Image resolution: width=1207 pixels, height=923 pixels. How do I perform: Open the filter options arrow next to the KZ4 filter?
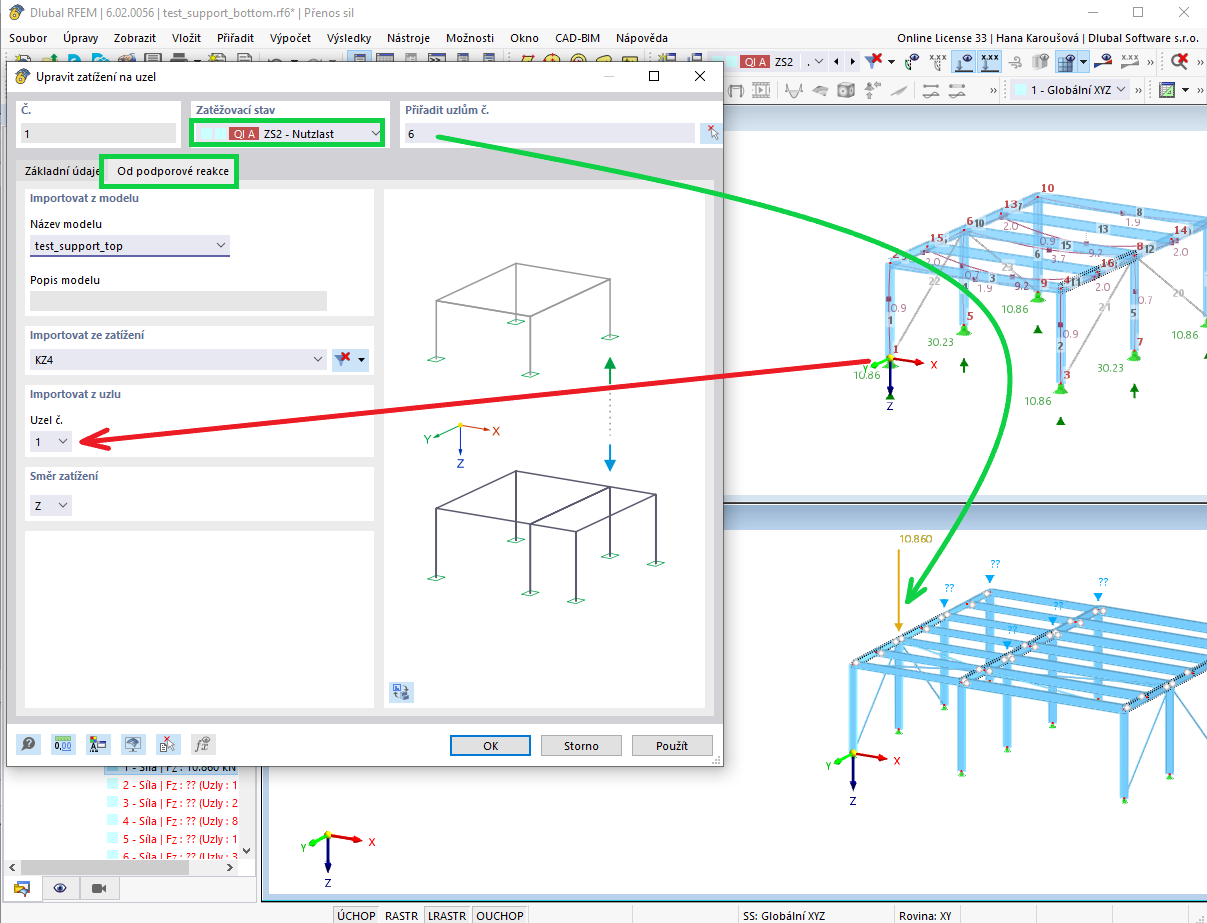tap(362, 359)
